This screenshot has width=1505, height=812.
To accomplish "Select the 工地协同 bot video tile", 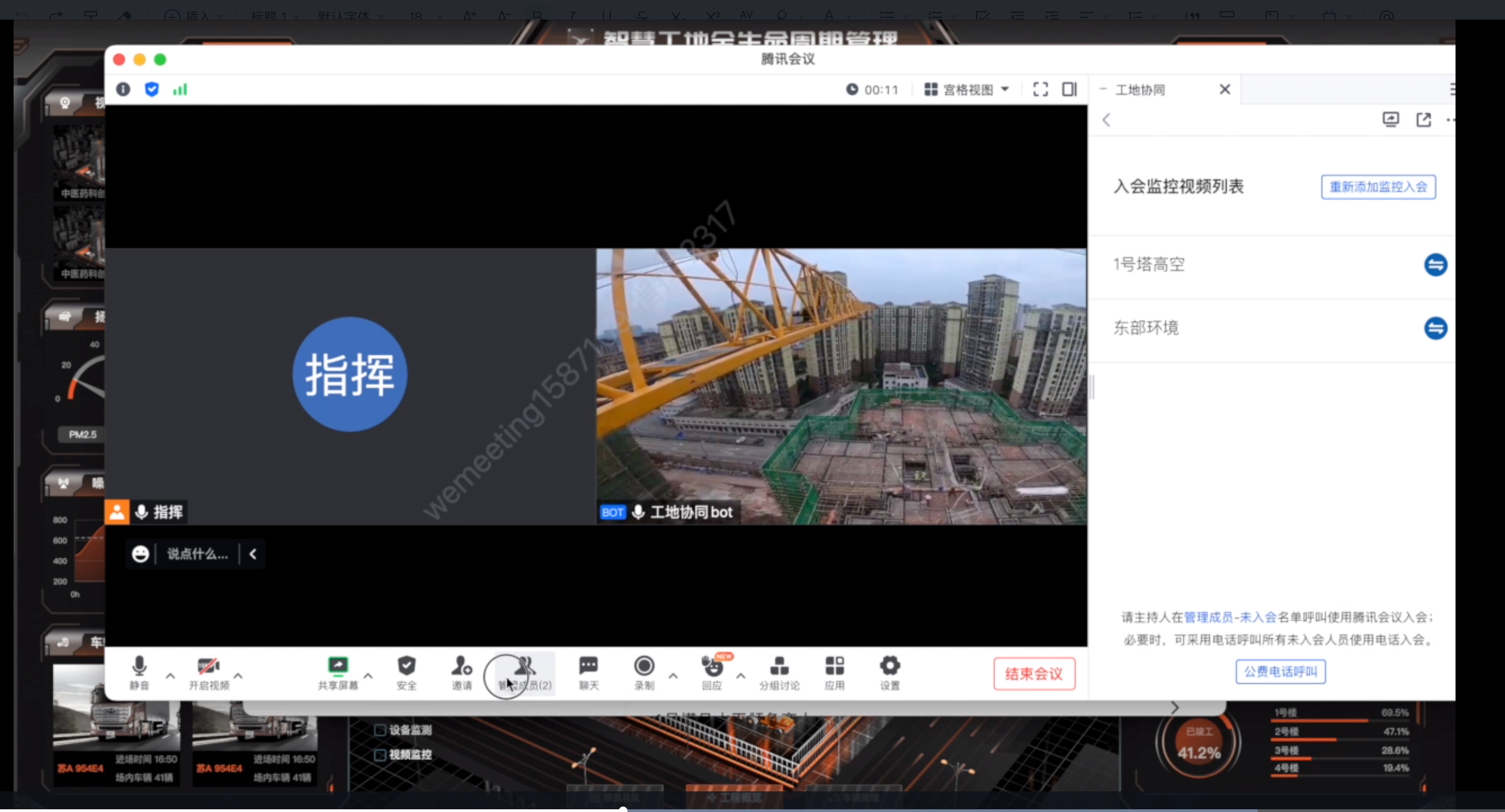I will coord(841,387).
